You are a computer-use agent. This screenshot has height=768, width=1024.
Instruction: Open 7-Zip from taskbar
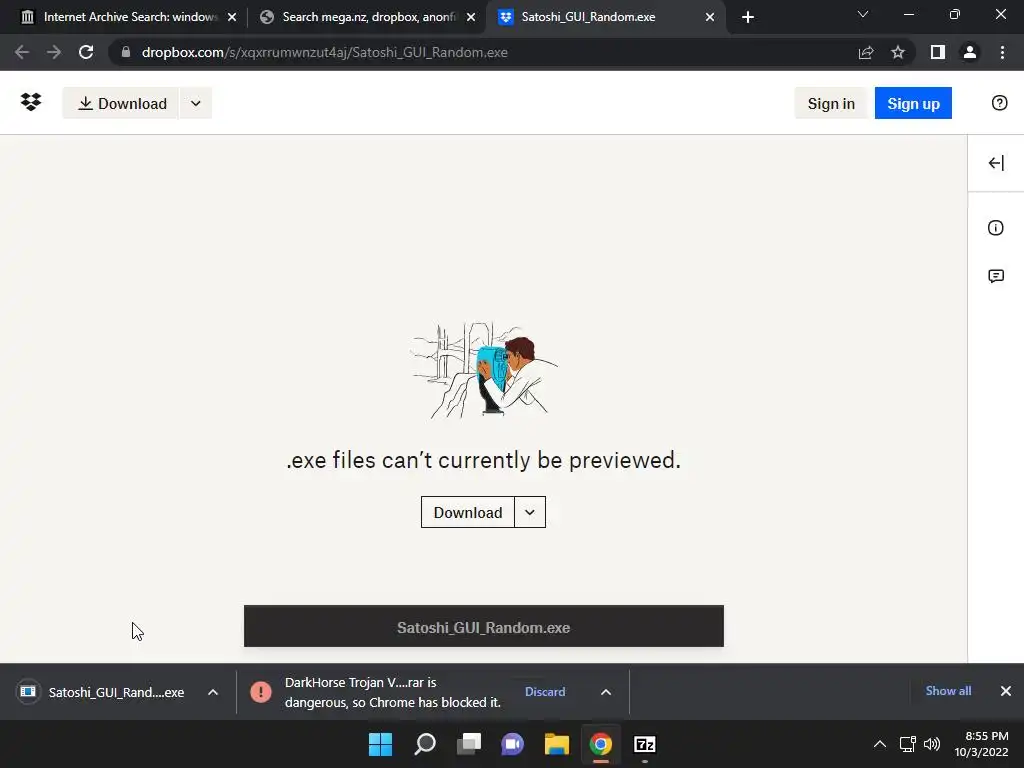[x=645, y=744]
